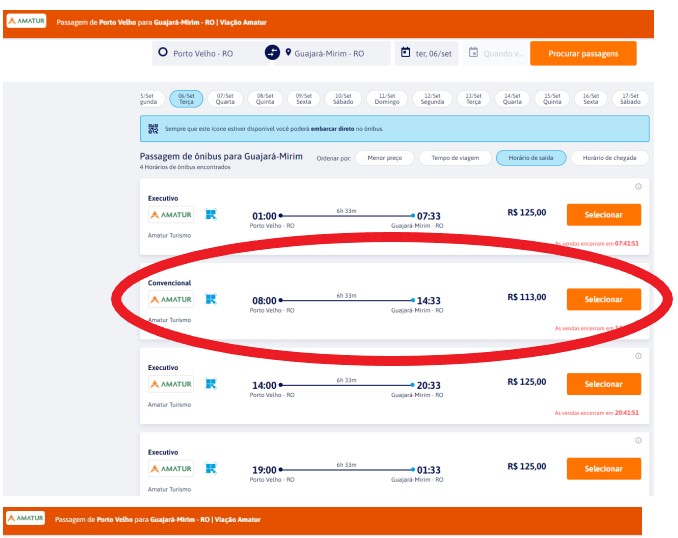Viewport: 678px width, 538px height.
Task: Click the direct boarding QR icon on the 08:00 trip
Action: 211,299
